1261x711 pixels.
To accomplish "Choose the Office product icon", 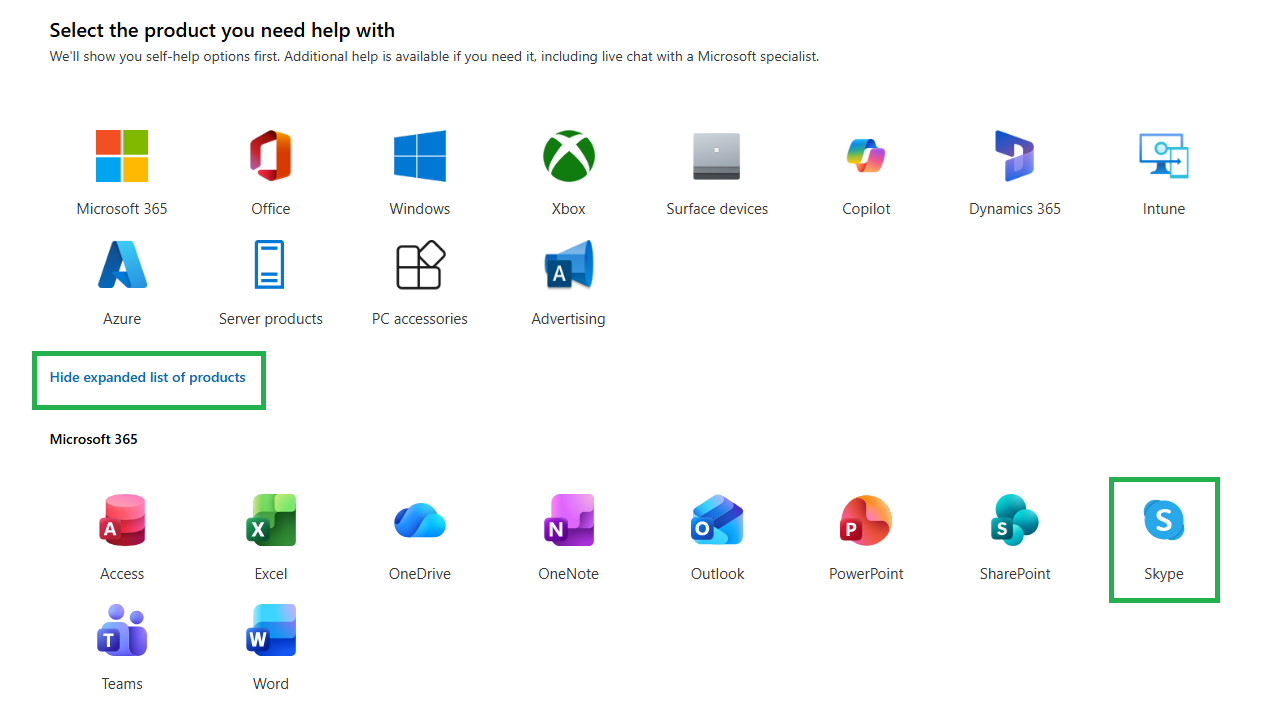I will tap(270, 156).
